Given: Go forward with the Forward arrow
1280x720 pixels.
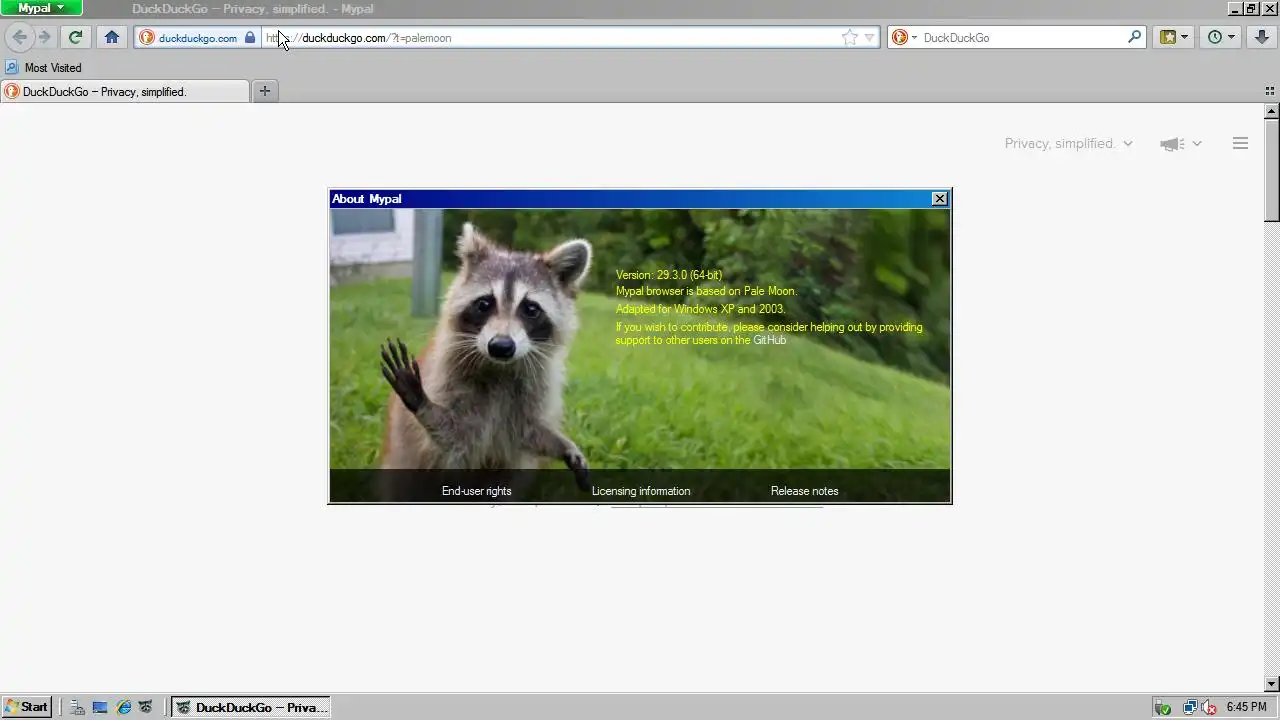Looking at the screenshot, I should 44,37.
